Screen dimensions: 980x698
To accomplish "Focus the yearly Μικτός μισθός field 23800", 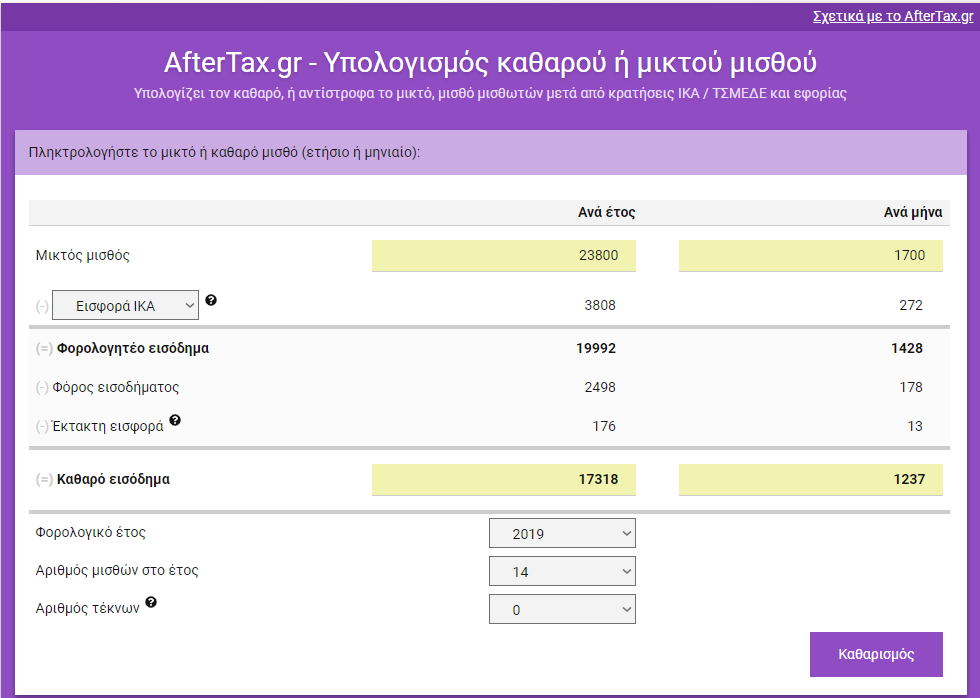I will coord(504,256).
